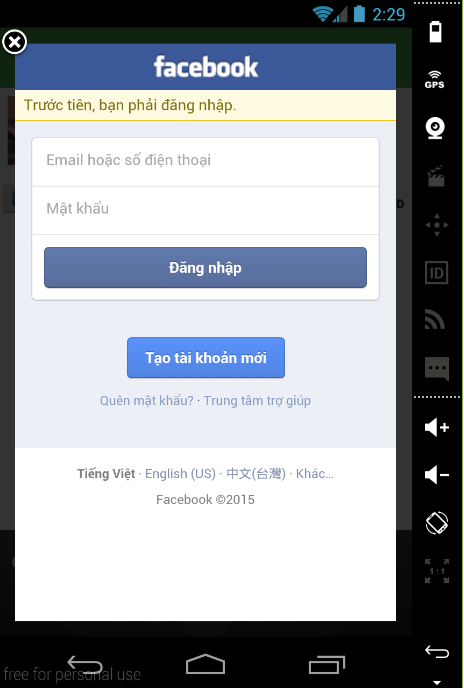Focus the Email hoặc số điện thoại field

(x=205, y=161)
